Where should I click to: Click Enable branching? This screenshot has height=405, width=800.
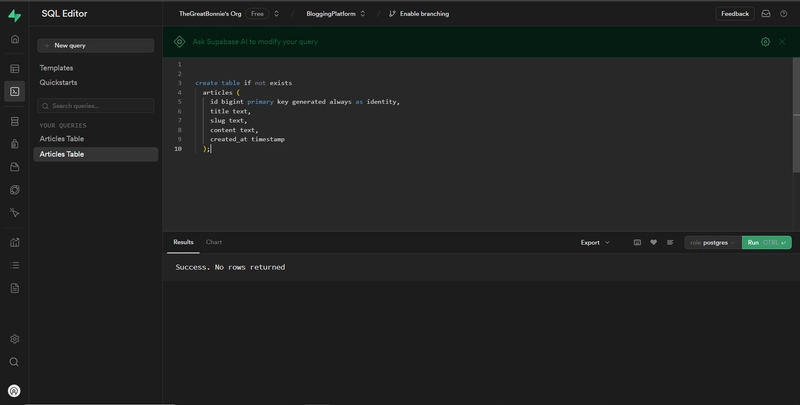coord(419,14)
